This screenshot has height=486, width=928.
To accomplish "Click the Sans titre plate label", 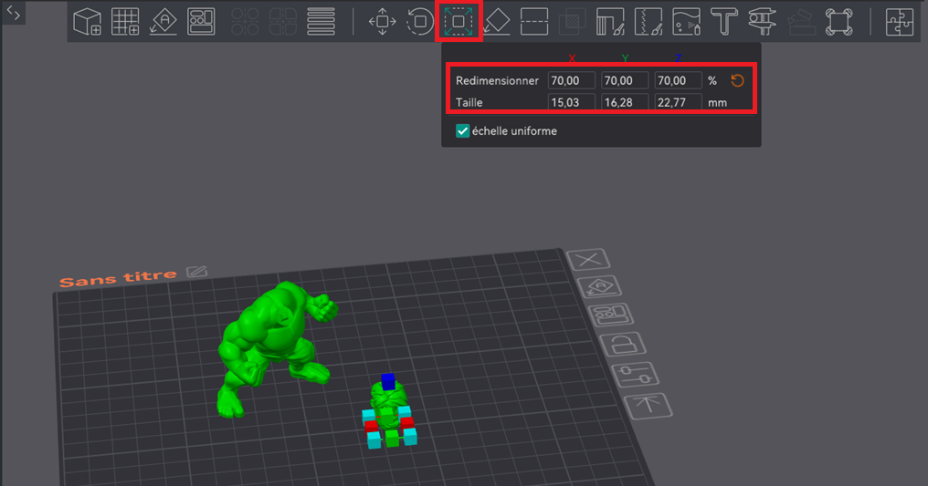I will [118, 278].
